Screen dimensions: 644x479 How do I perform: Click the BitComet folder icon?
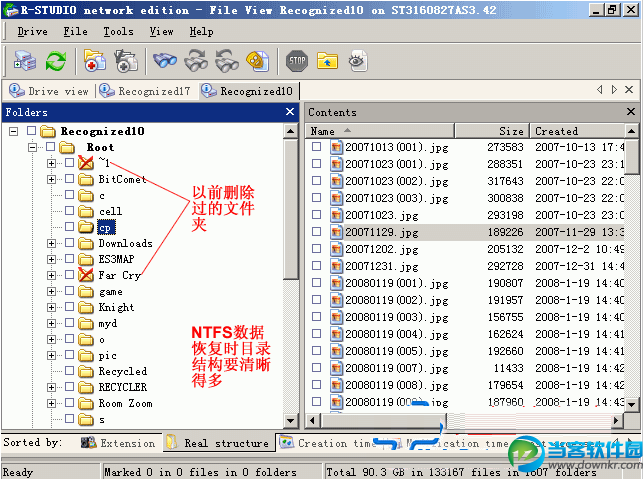[86, 179]
